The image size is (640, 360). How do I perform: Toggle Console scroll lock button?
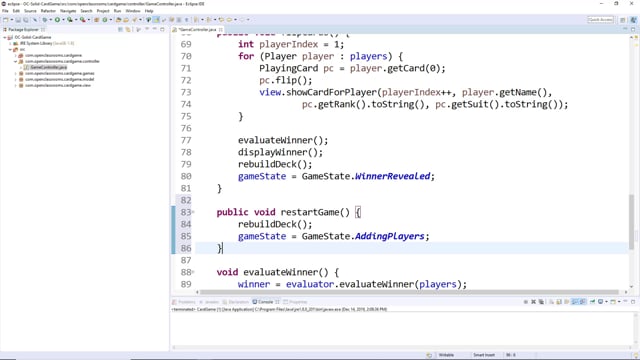(558, 302)
